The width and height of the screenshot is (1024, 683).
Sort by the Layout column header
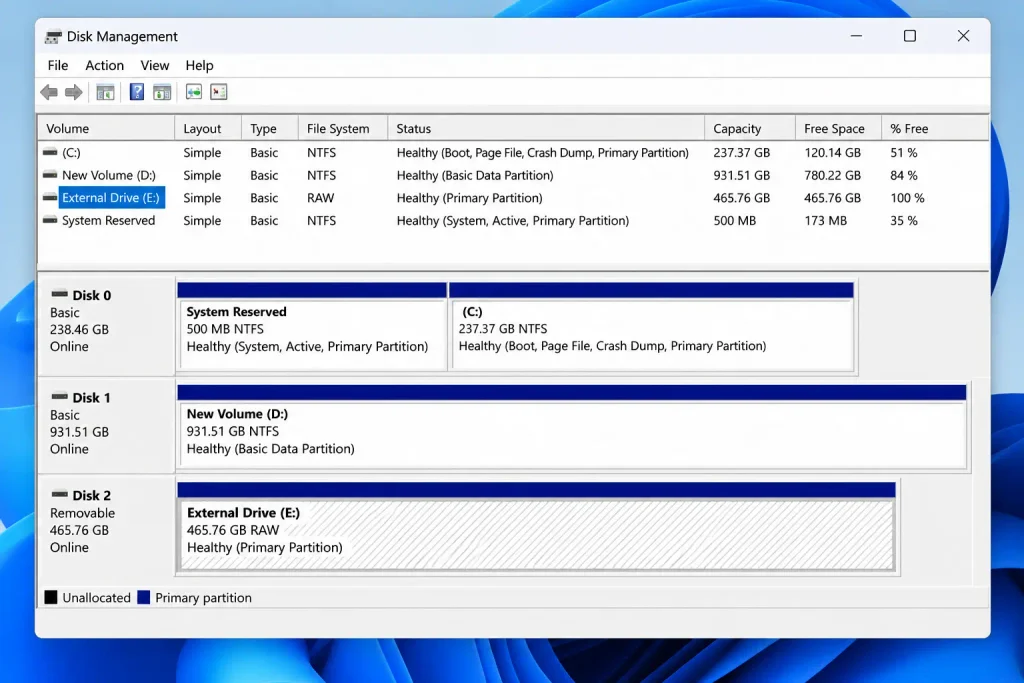pos(208,129)
